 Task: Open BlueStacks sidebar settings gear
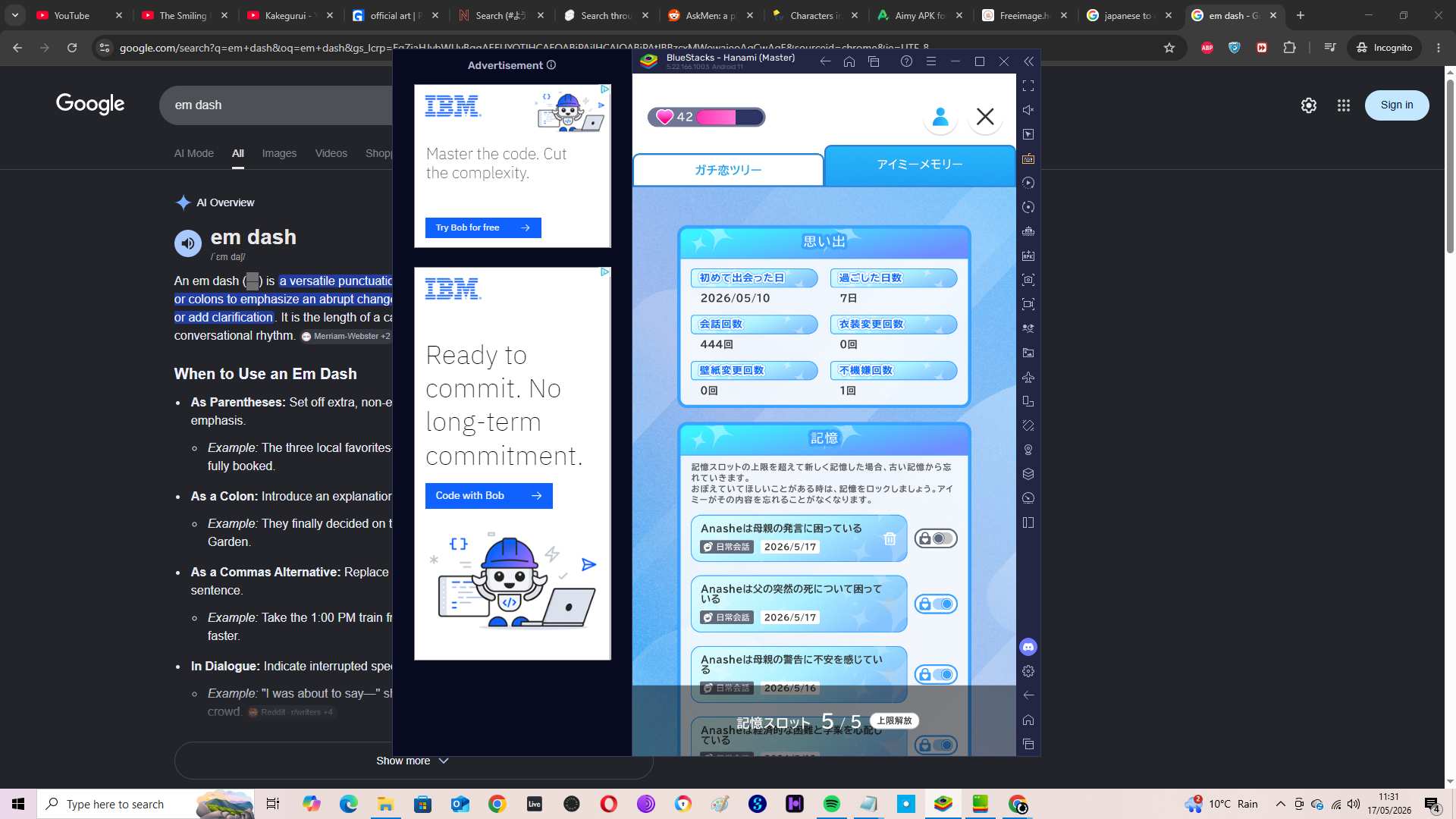coord(1028,671)
